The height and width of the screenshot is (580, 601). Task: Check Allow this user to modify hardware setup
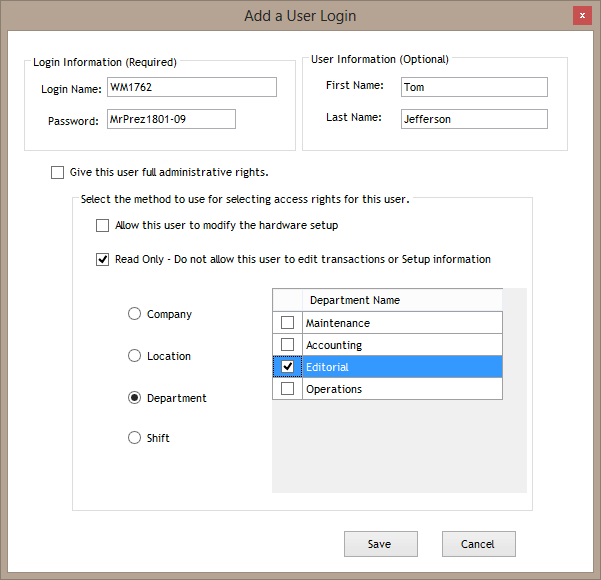102,226
